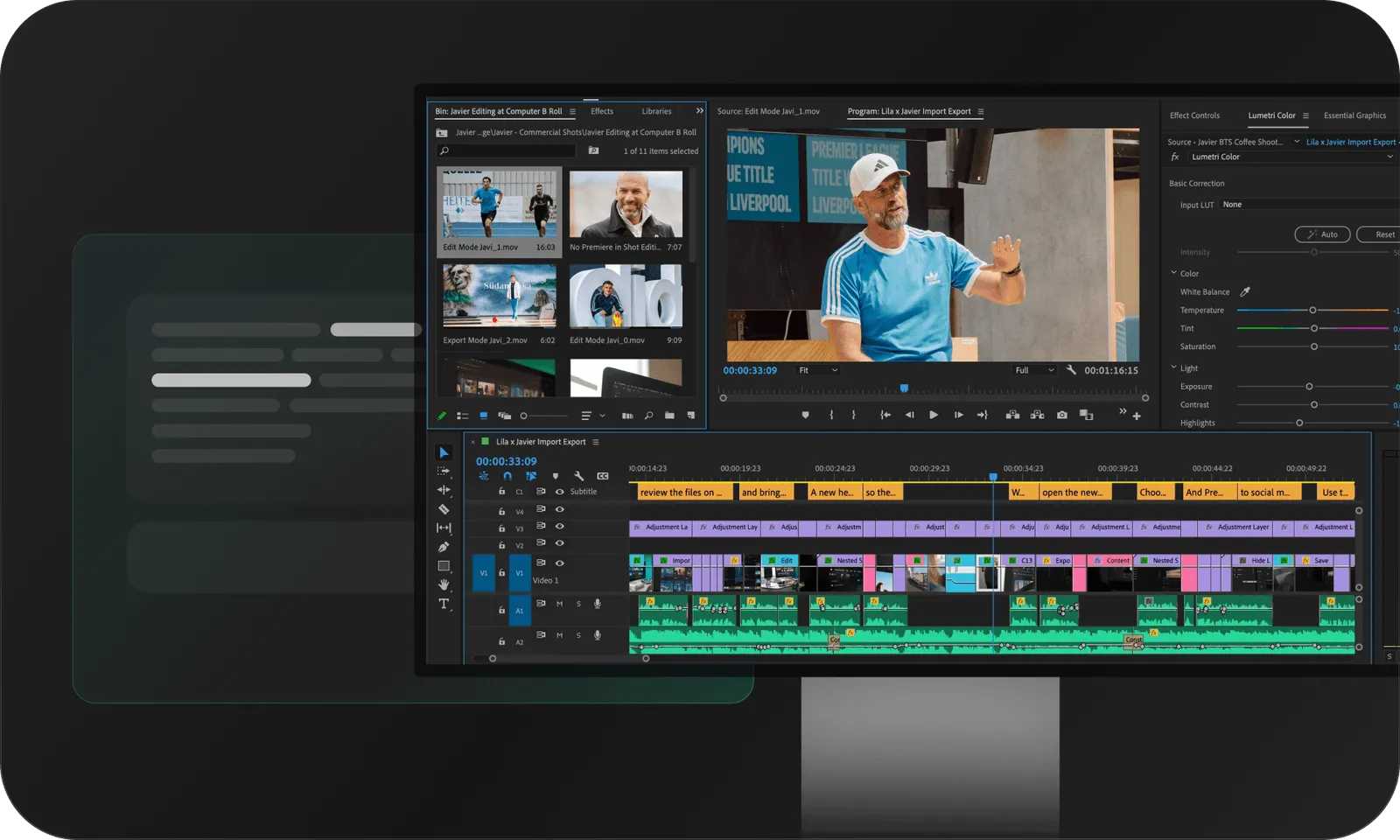Image resolution: width=1400 pixels, height=840 pixels.
Task: Click the Basic Correction heading
Action: tap(1196, 184)
